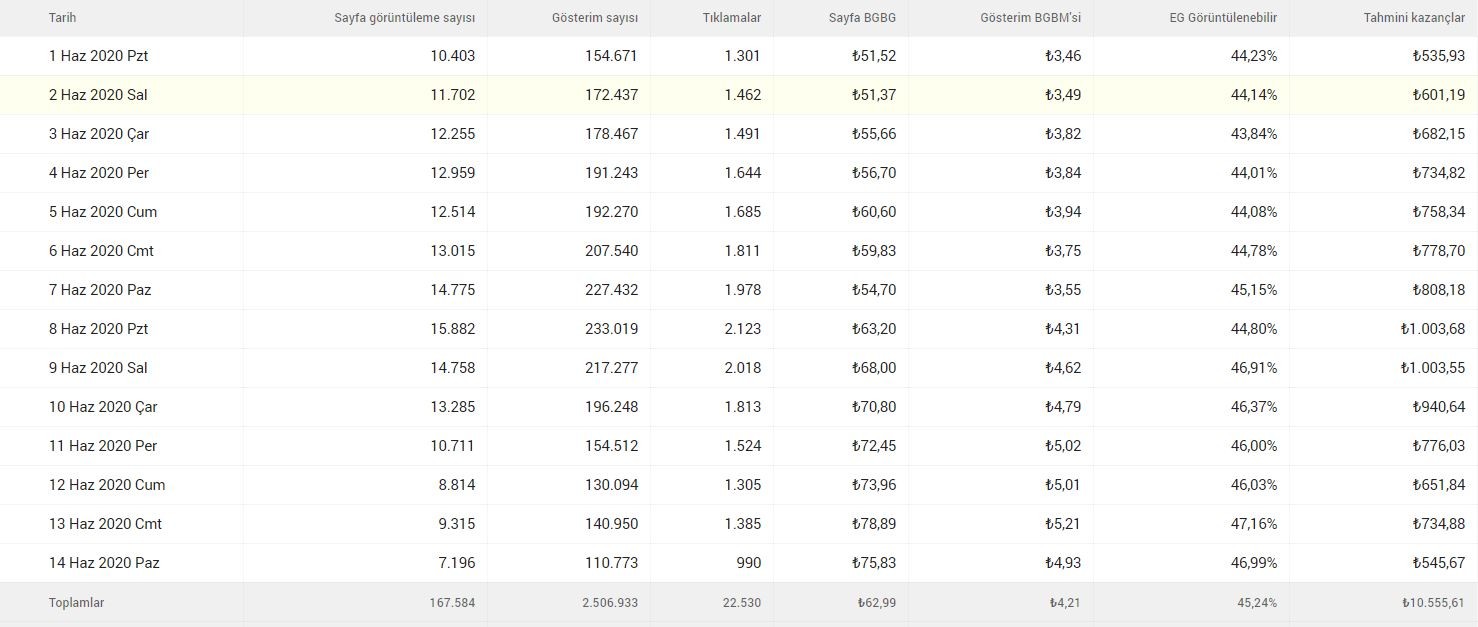The image size is (1478, 627).
Task: Select the 11 Haz 2020 Per row
Action: pos(739,446)
